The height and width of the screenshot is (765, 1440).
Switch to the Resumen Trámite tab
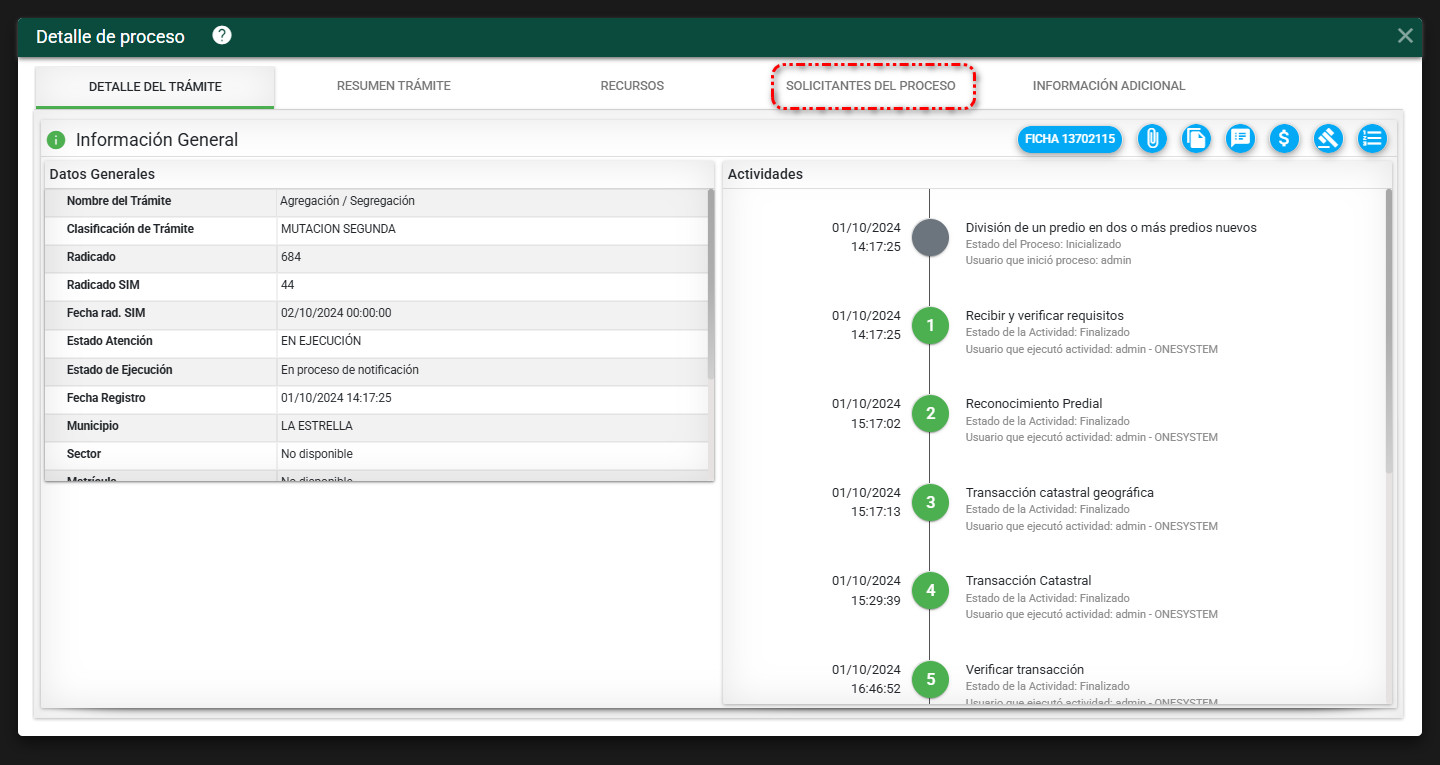(x=394, y=86)
